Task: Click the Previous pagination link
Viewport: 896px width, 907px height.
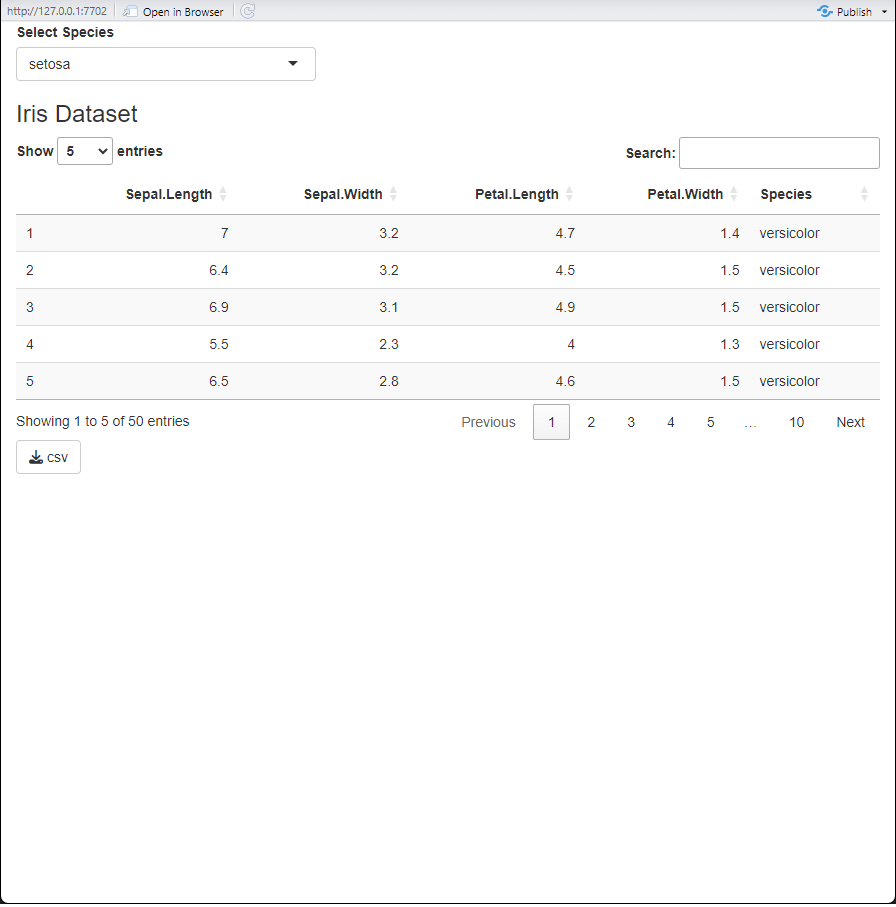Action: point(488,422)
